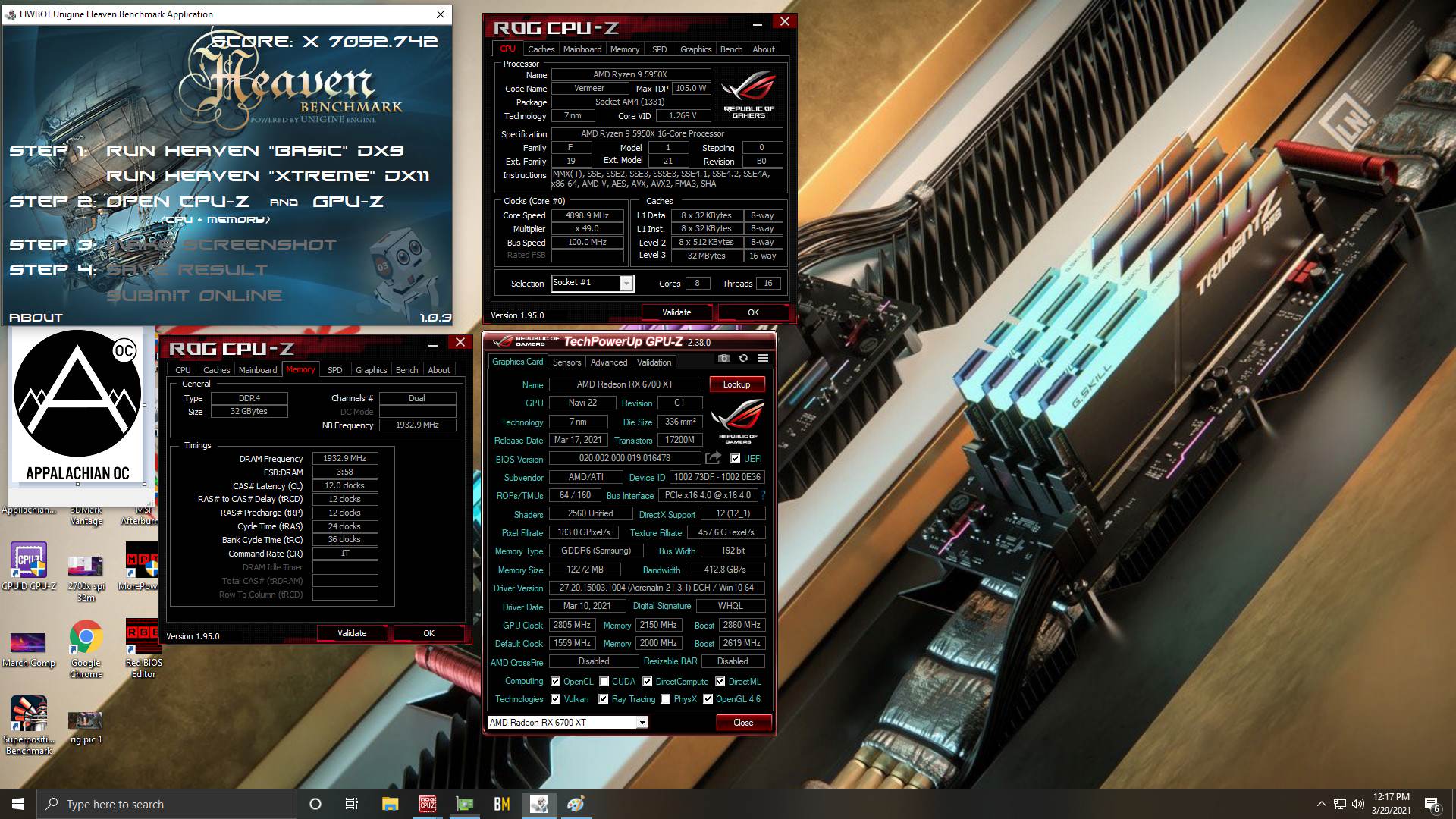Click Run Heaven "Xtreme" DX11 in HWBOT
Screen dimensions: 1456x819
(x=268, y=176)
